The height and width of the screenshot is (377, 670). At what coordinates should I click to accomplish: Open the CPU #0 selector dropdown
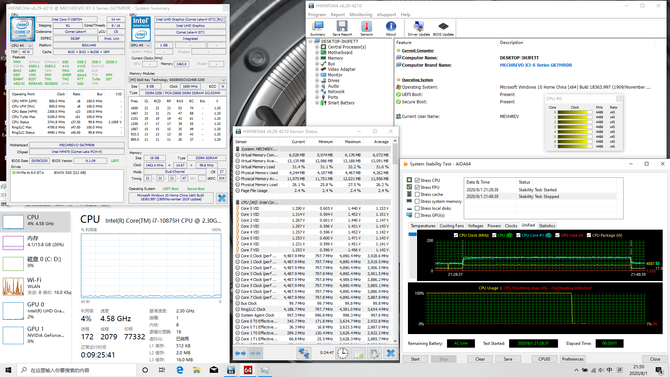pos(21,45)
